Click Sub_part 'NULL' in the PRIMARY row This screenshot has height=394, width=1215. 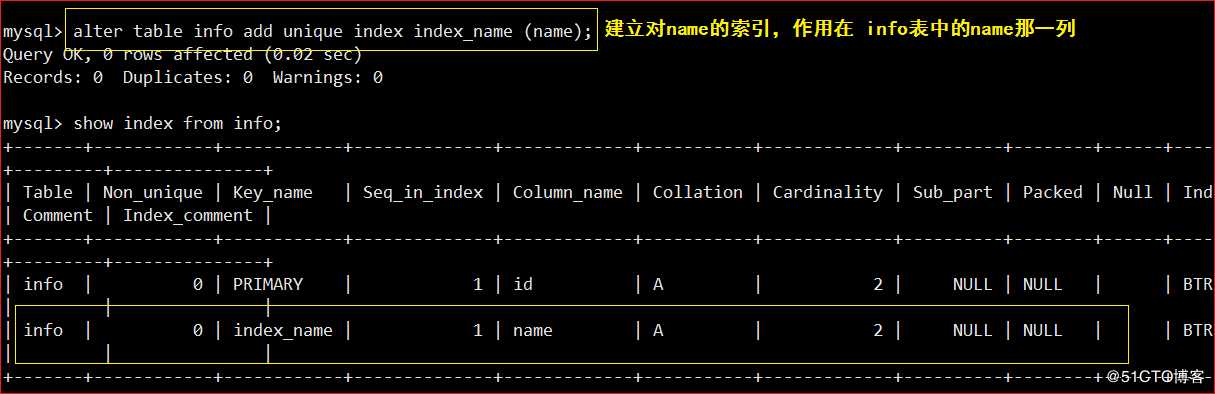tap(973, 284)
